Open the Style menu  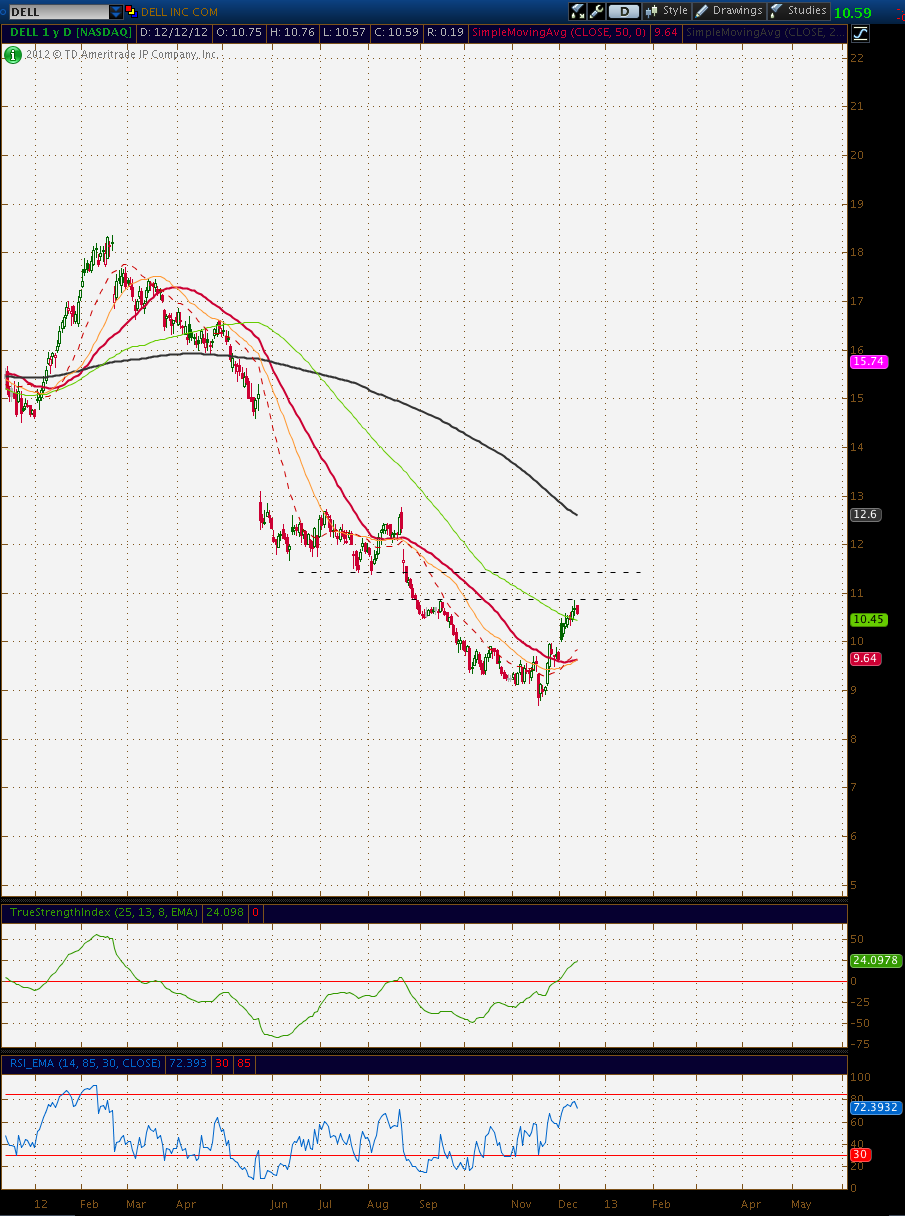pyautogui.click(x=668, y=11)
